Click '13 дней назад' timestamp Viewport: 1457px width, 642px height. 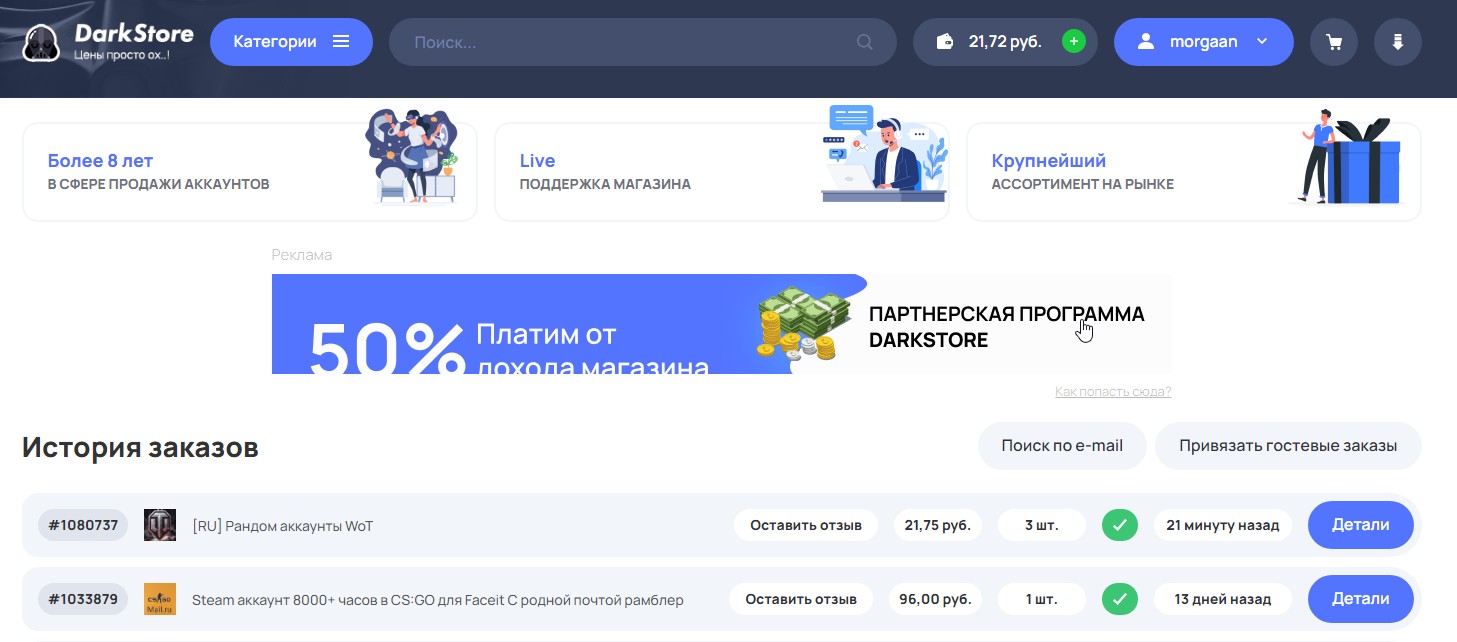pos(1223,599)
